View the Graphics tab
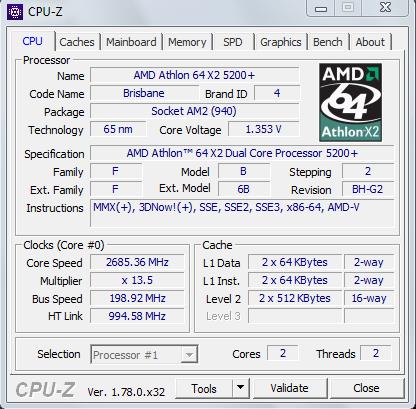416x409 pixels. (x=281, y=42)
